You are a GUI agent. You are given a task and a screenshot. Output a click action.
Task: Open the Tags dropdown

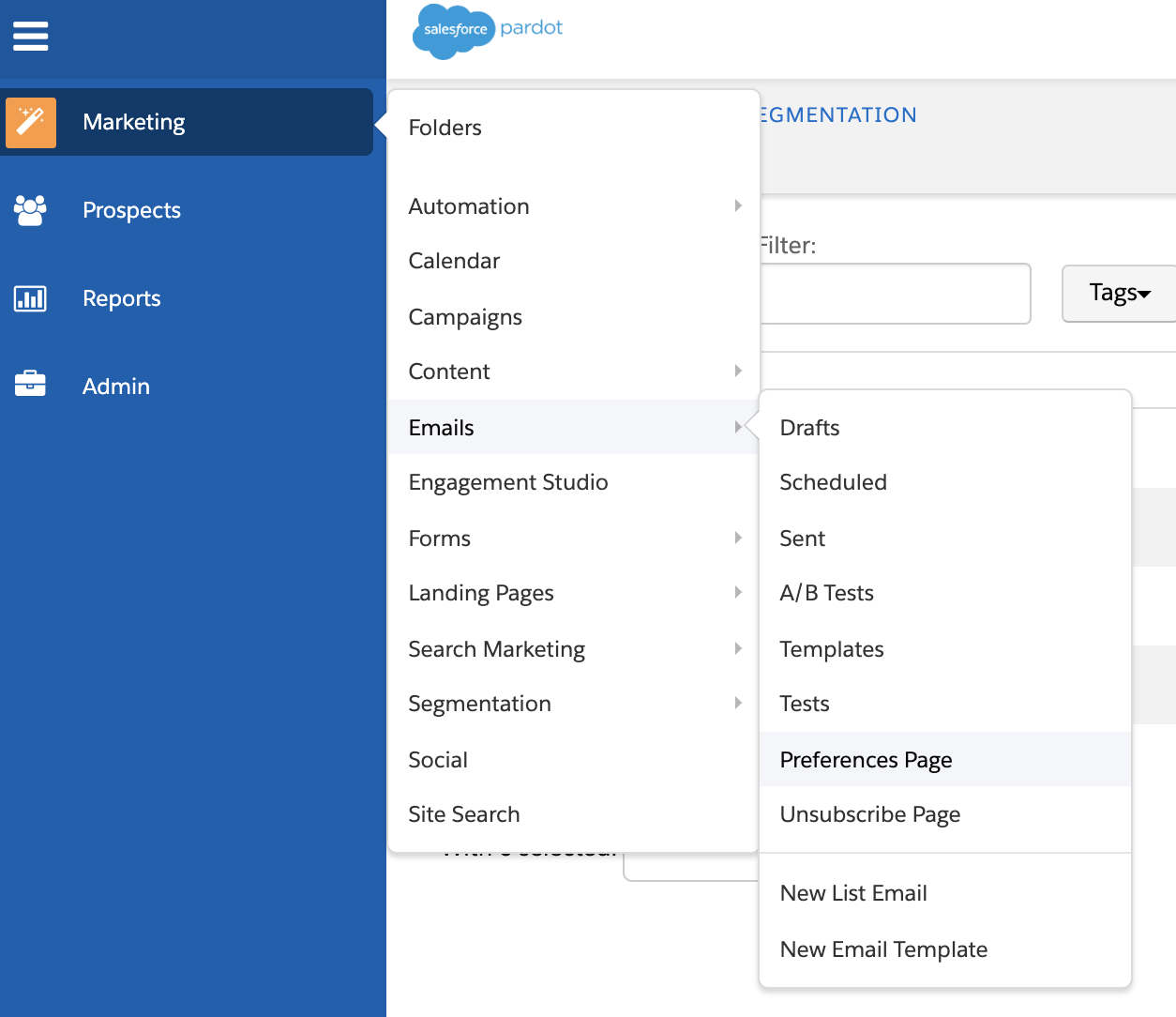(x=1119, y=294)
